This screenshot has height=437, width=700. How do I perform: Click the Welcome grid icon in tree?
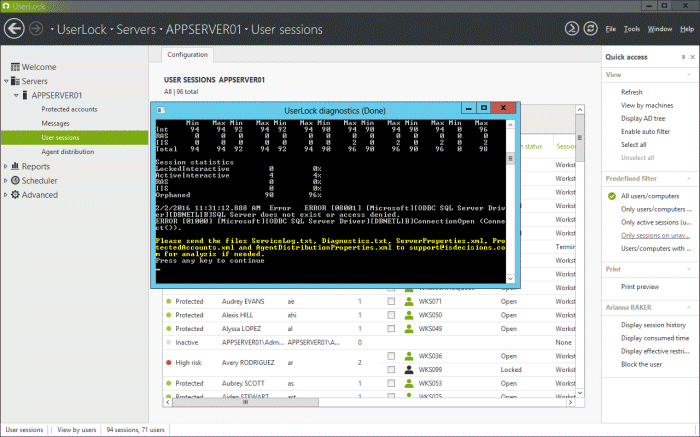(15, 67)
